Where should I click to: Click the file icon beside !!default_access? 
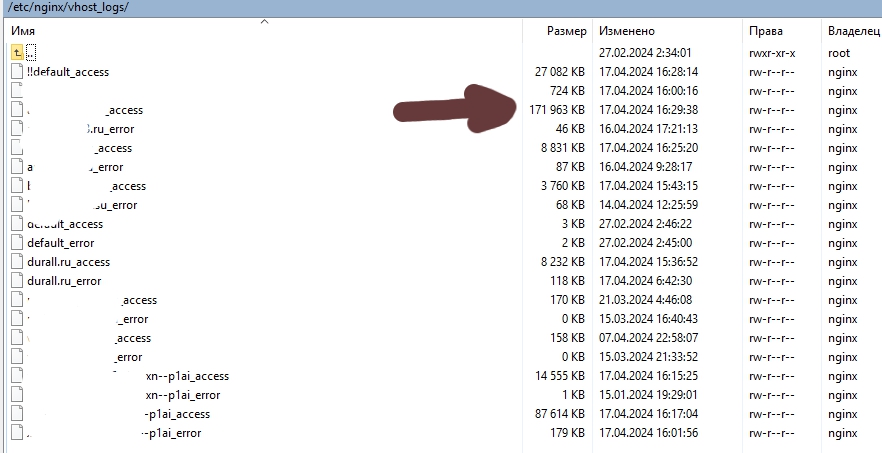(17, 72)
